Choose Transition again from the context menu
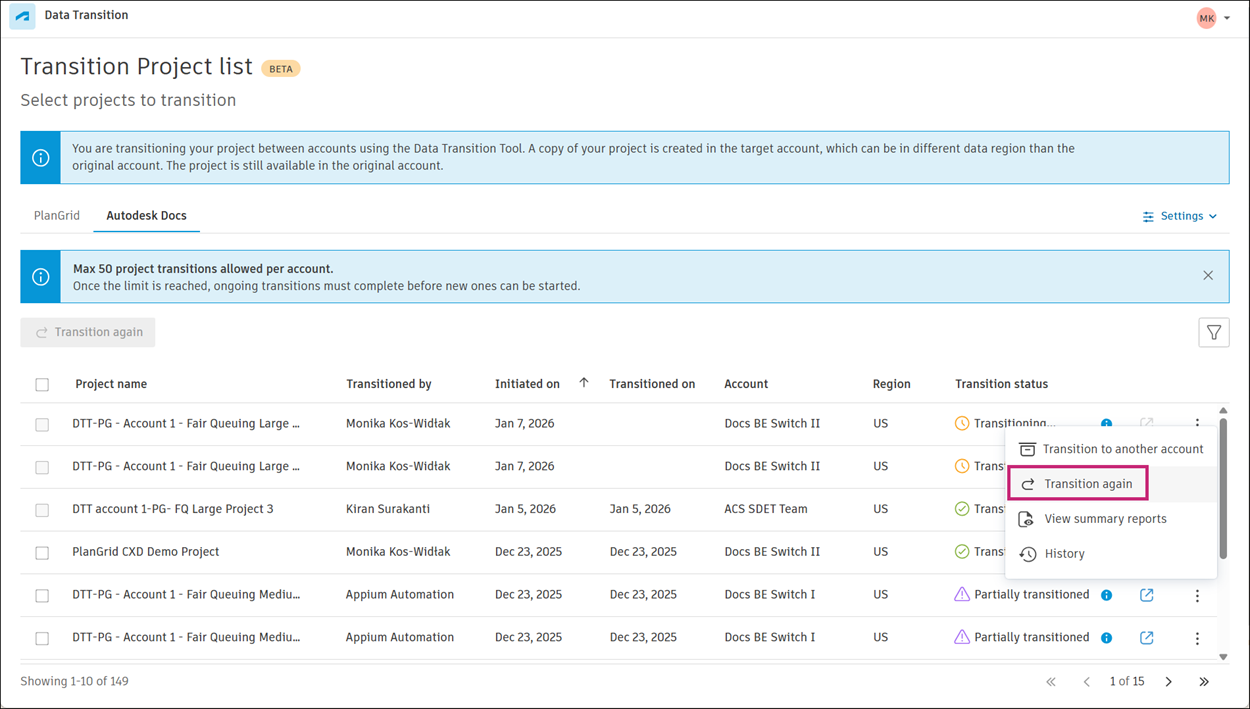 tap(1087, 484)
